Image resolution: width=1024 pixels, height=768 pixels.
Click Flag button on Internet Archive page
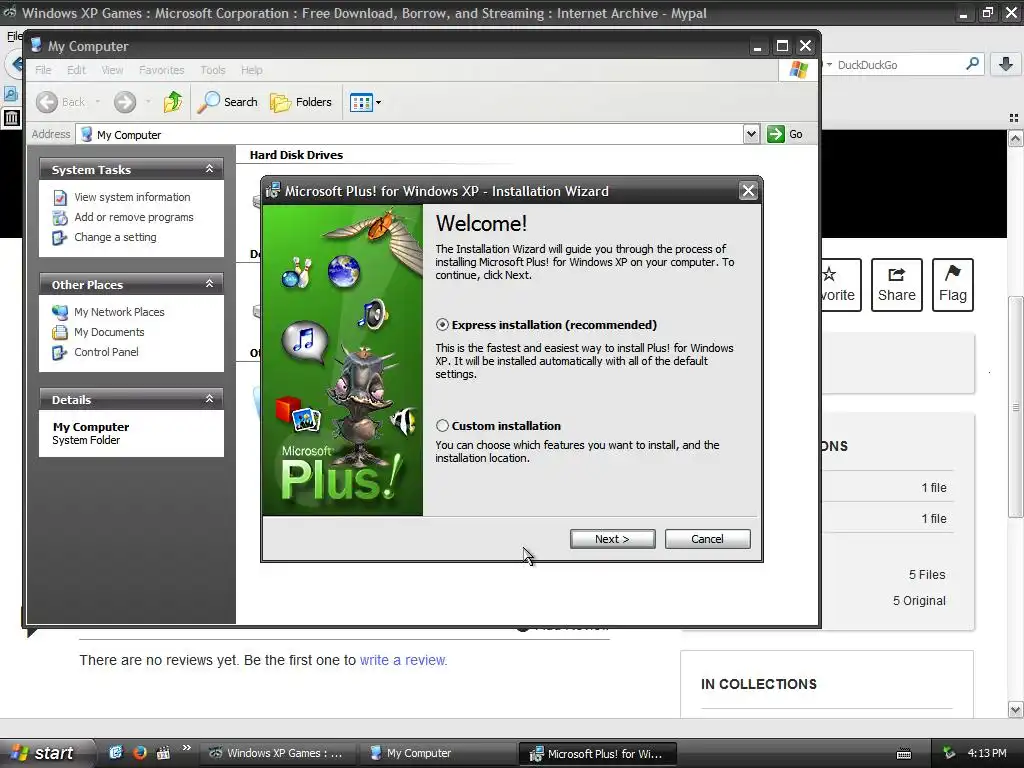(952, 285)
